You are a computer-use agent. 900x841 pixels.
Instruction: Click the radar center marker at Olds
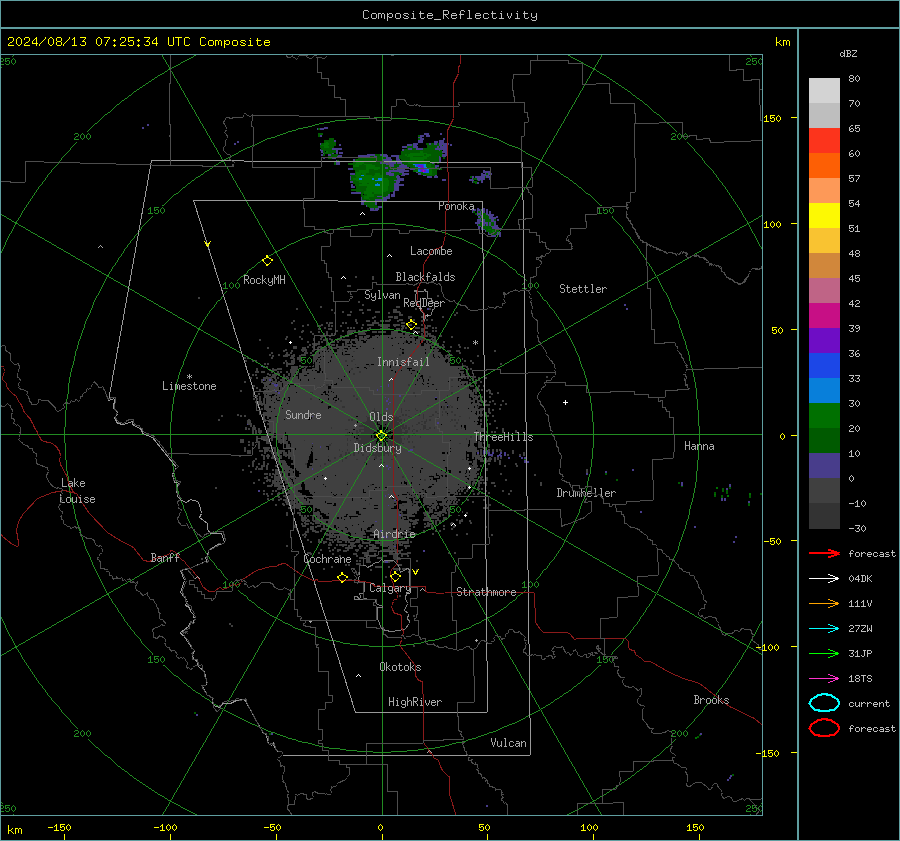point(381,436)
